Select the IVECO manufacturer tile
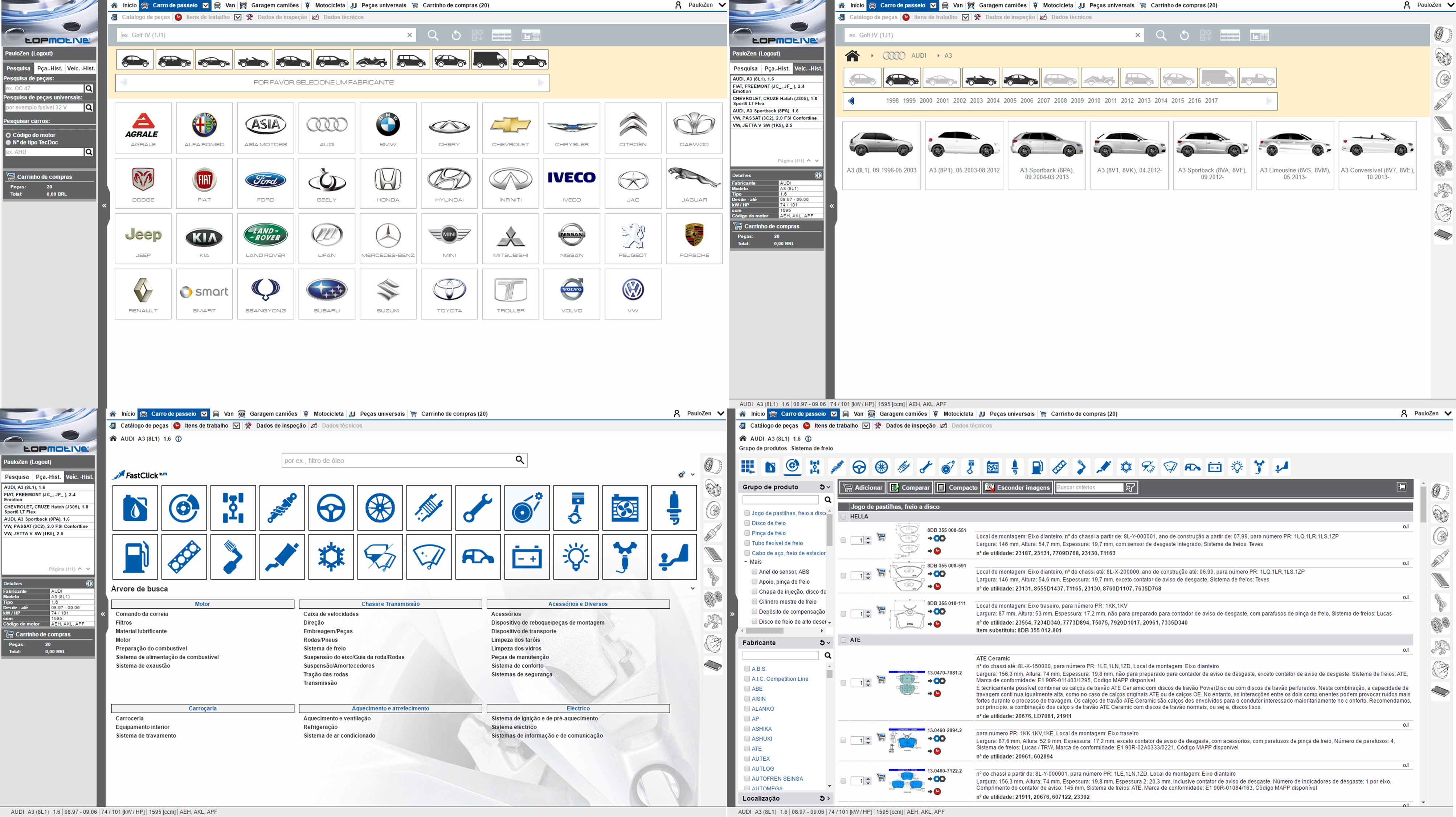1456x817 pixels. click(572, 183)
